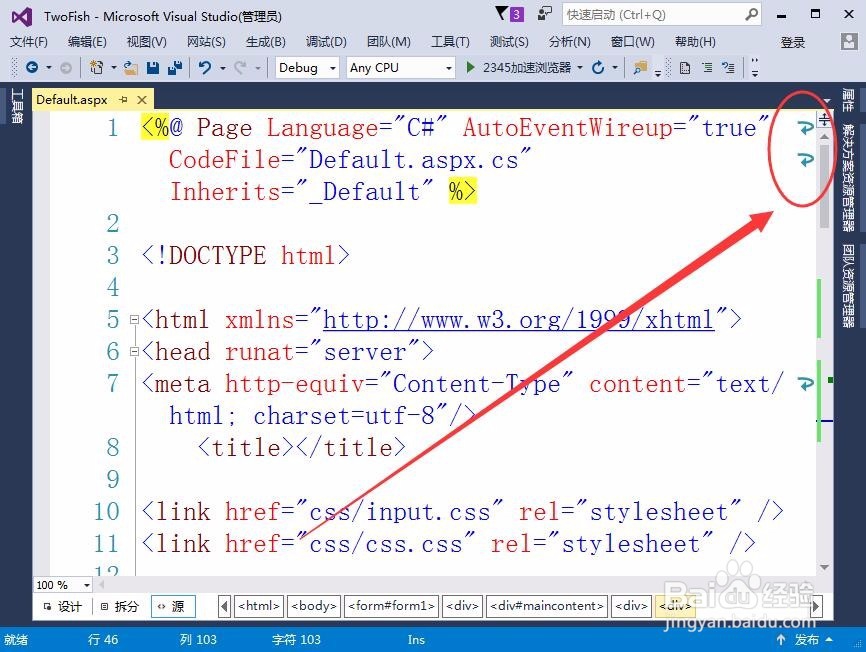866x652 pixels.
Task: Click the increase indent toolbar icon
Action: (707, 68)
